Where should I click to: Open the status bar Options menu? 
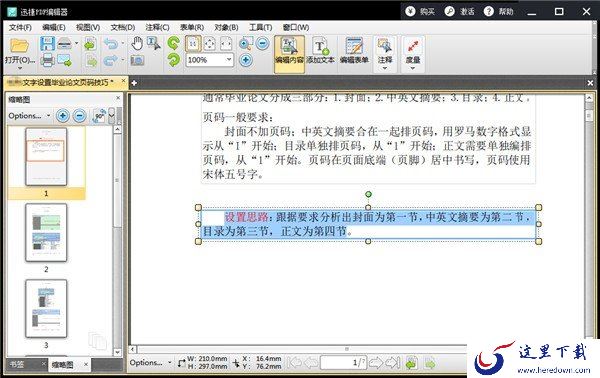(150, 362)
